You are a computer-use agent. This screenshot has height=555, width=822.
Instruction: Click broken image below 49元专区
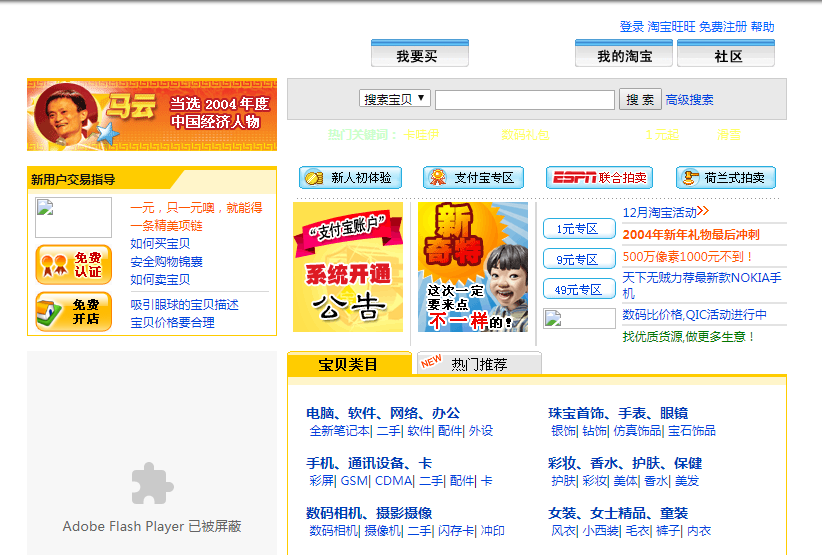[579, 319]
